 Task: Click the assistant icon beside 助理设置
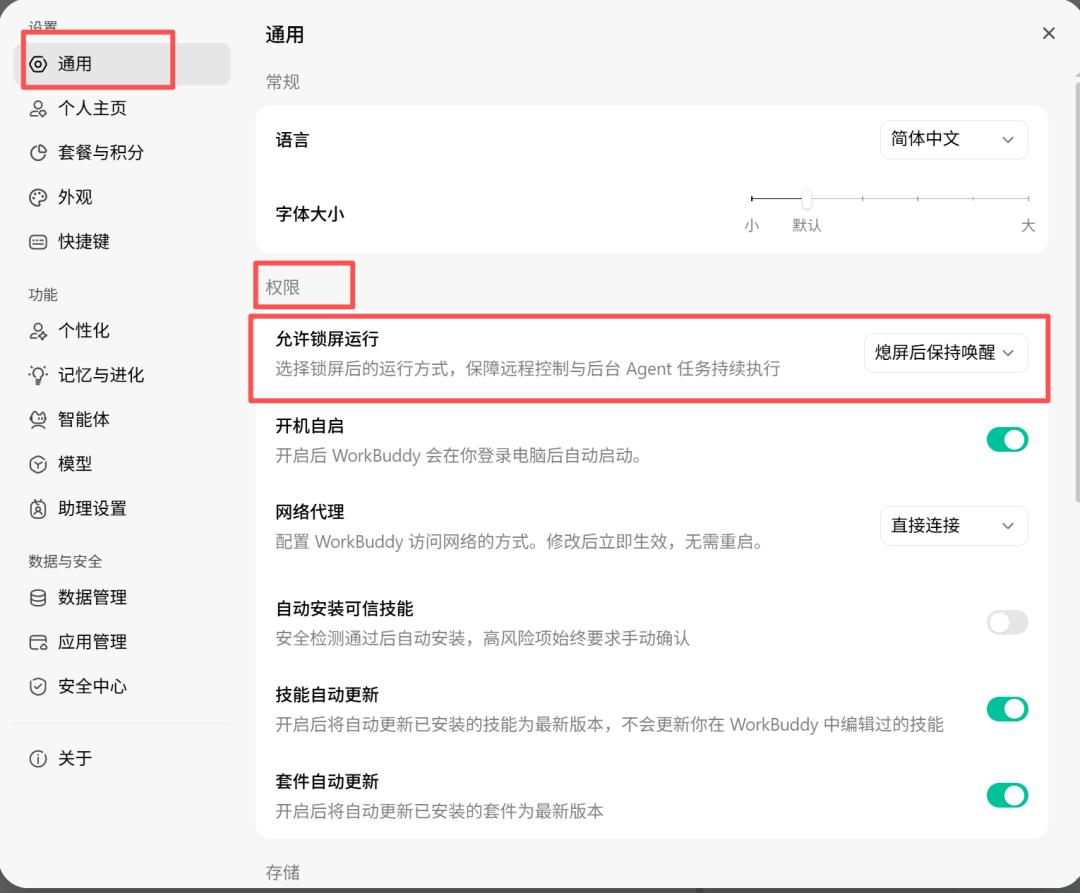pos(38,509)
